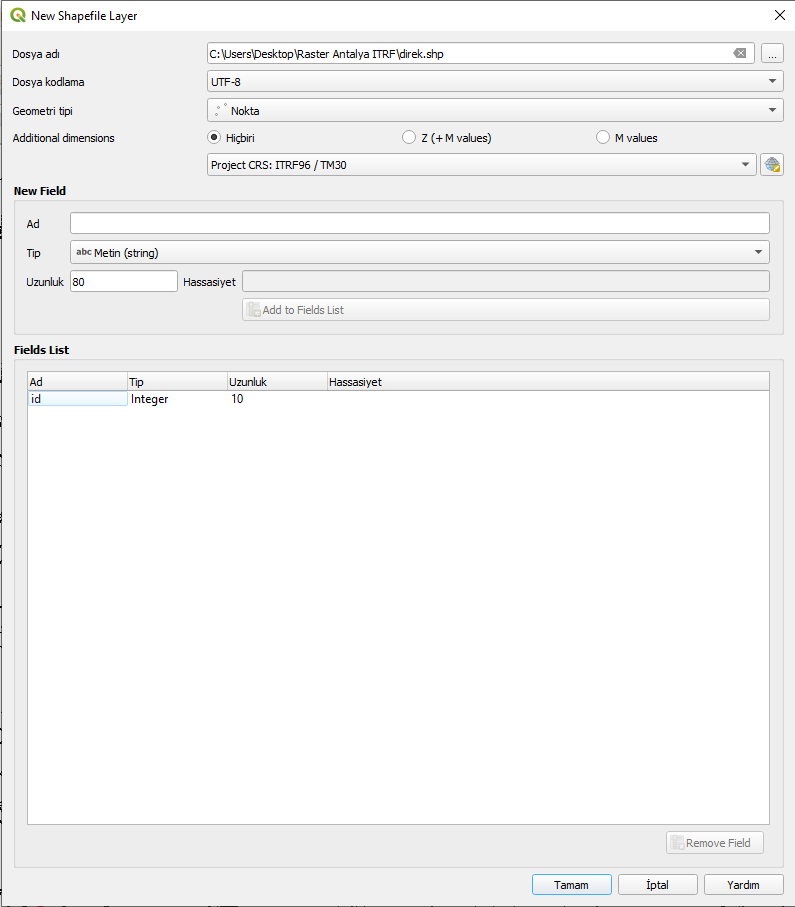Click the Uzunluk column header in Fields List
This screenshot has width=795, height=907.
point(277,382)
